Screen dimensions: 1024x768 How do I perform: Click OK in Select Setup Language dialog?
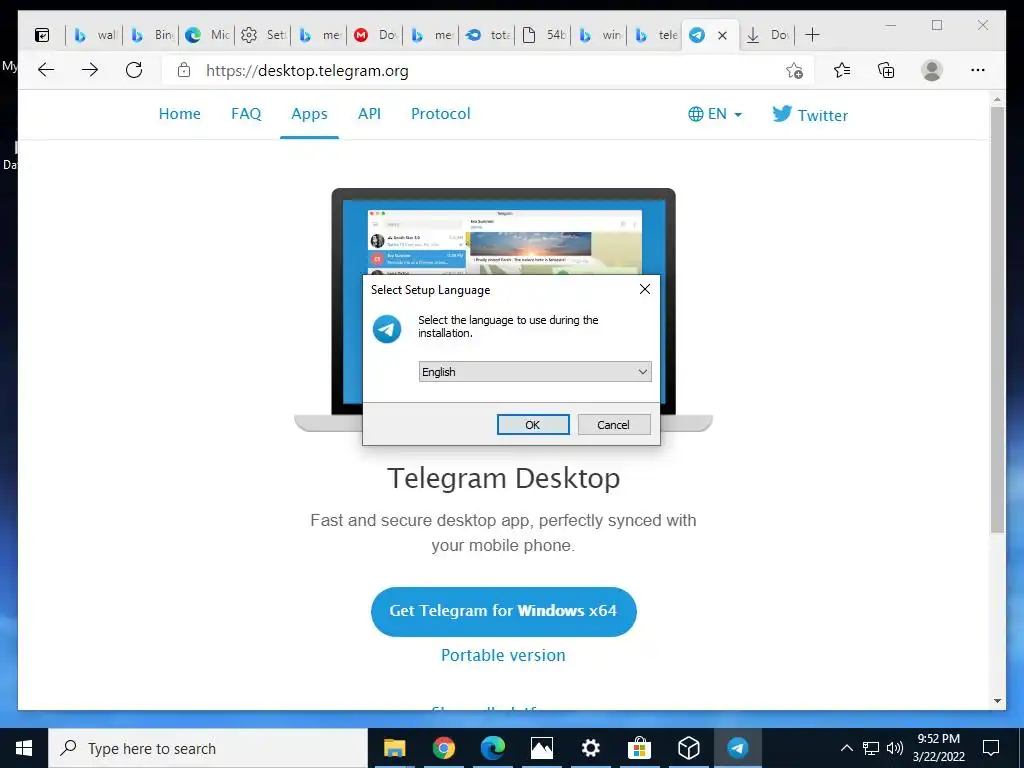click(533, 424)
